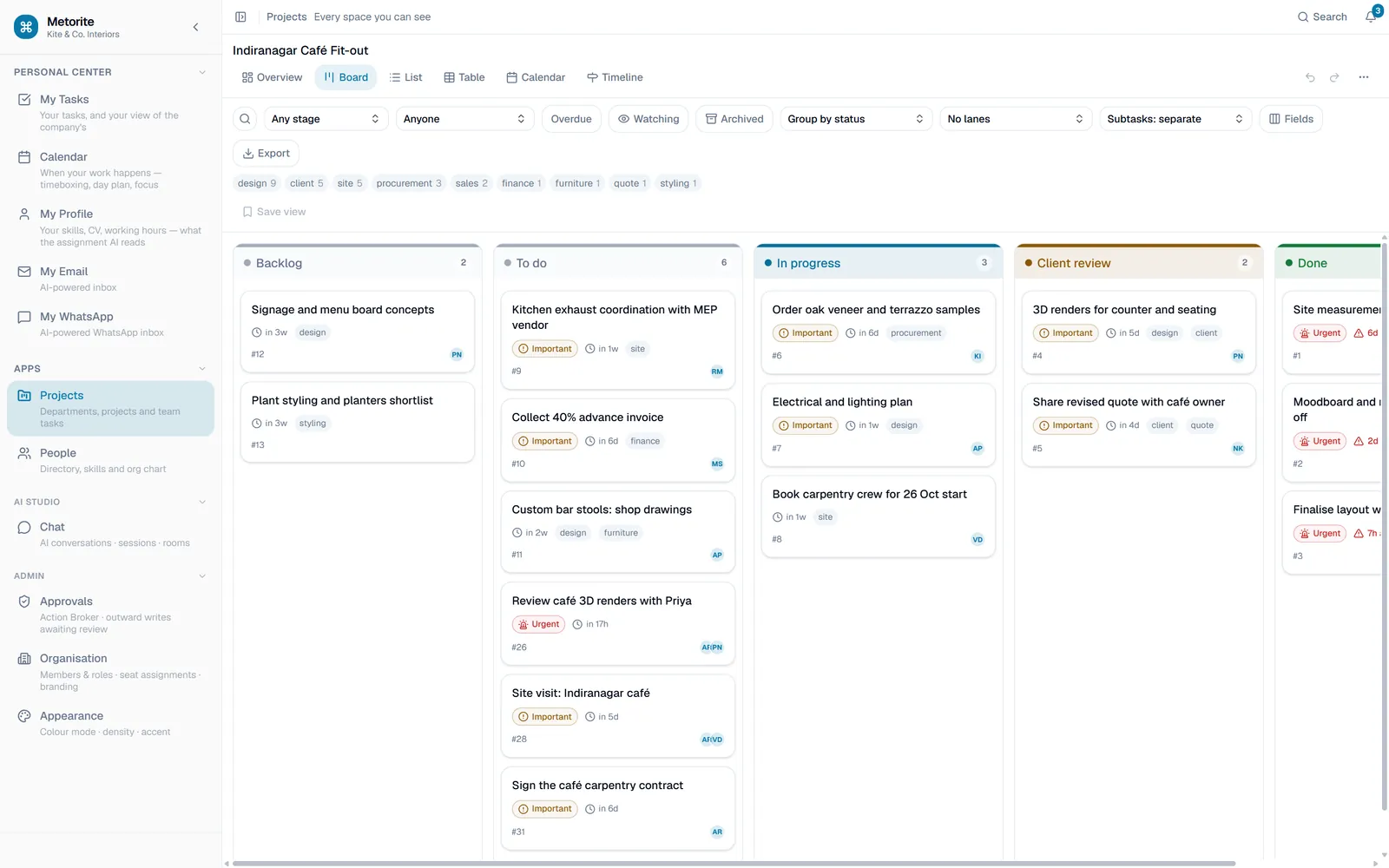Toggle the design tag filter chip

[x=257, y=183]
